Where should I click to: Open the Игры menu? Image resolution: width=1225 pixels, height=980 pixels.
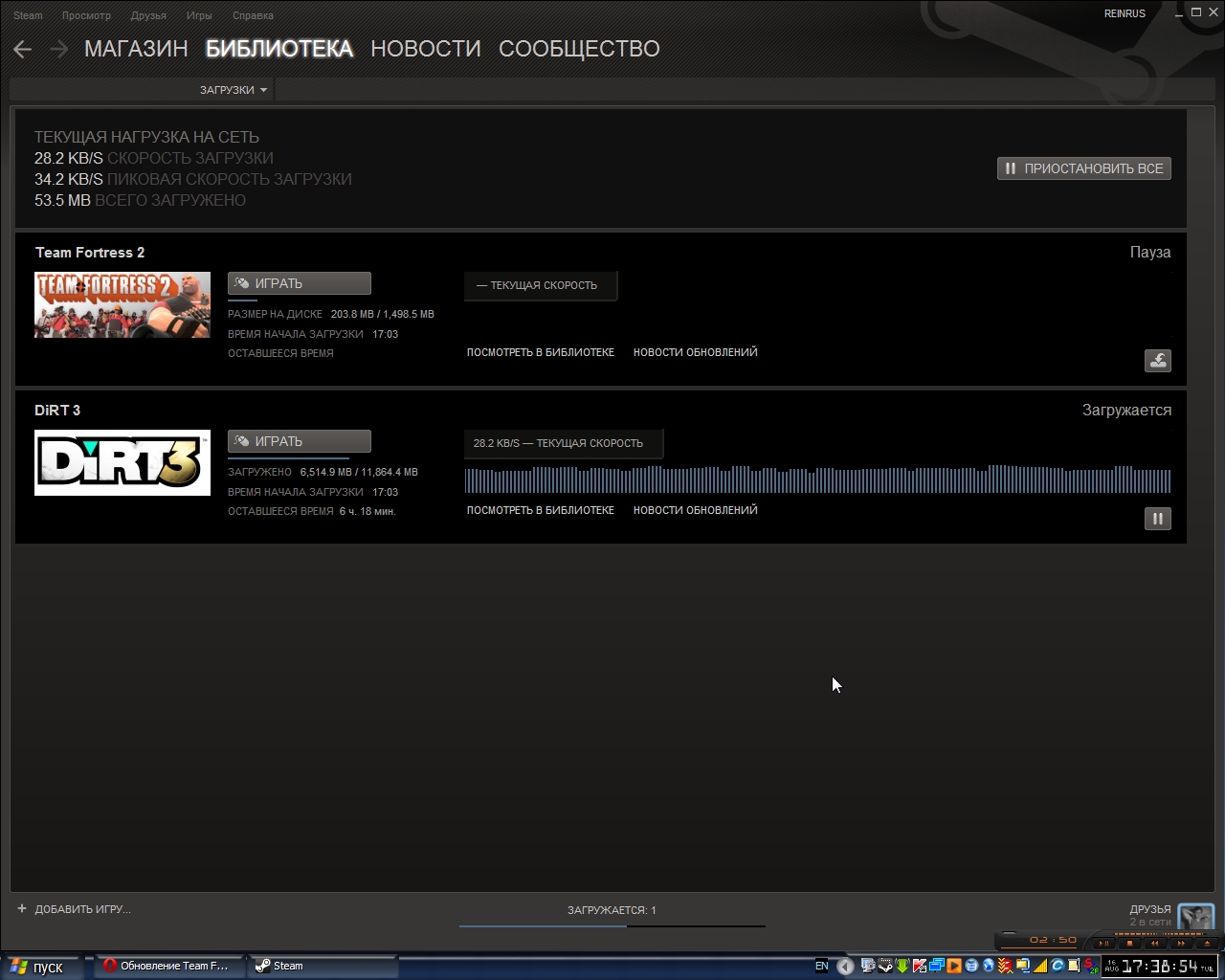[199, 15]
